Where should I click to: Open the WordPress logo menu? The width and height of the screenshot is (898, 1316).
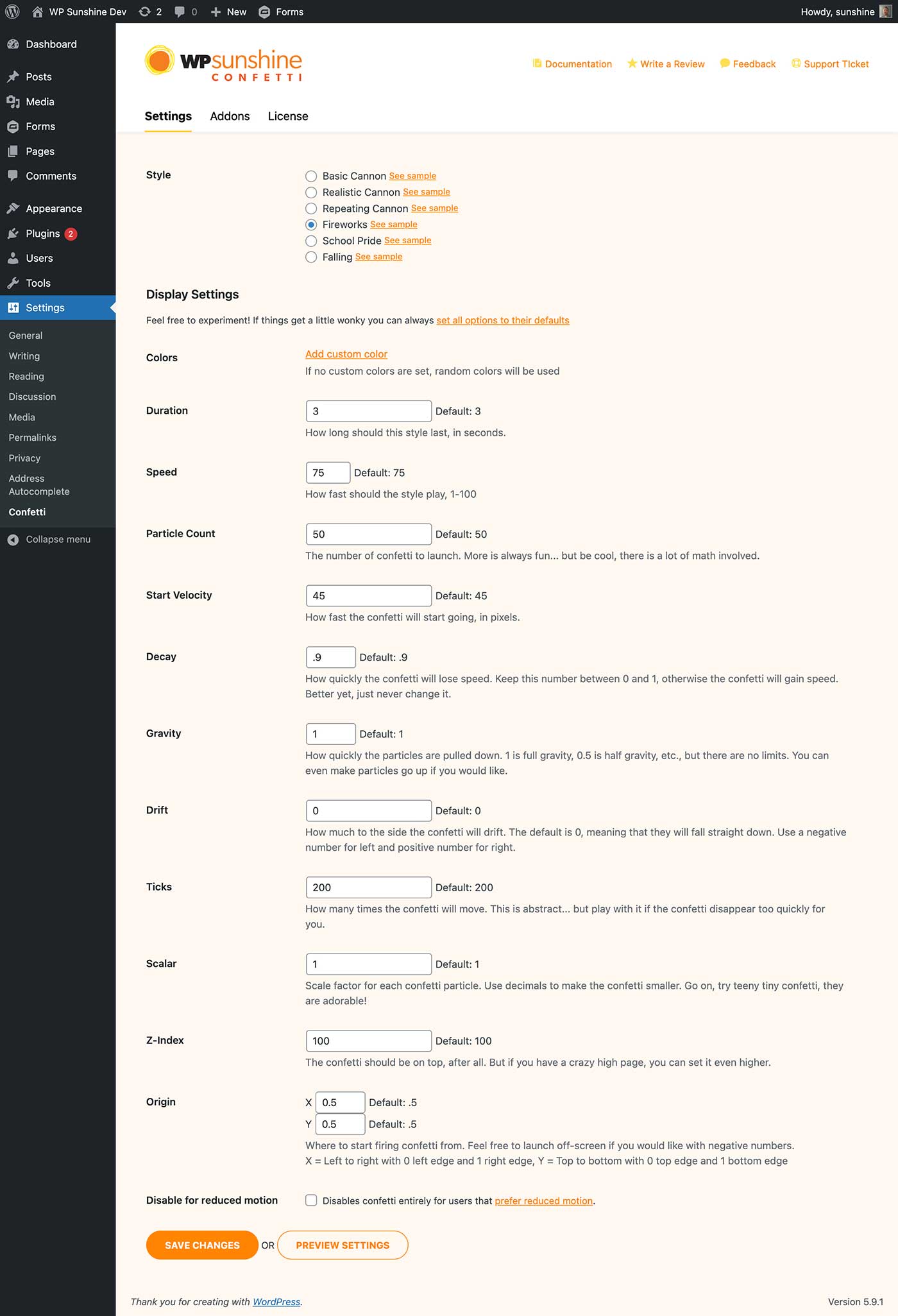click(x=12, y=12)
